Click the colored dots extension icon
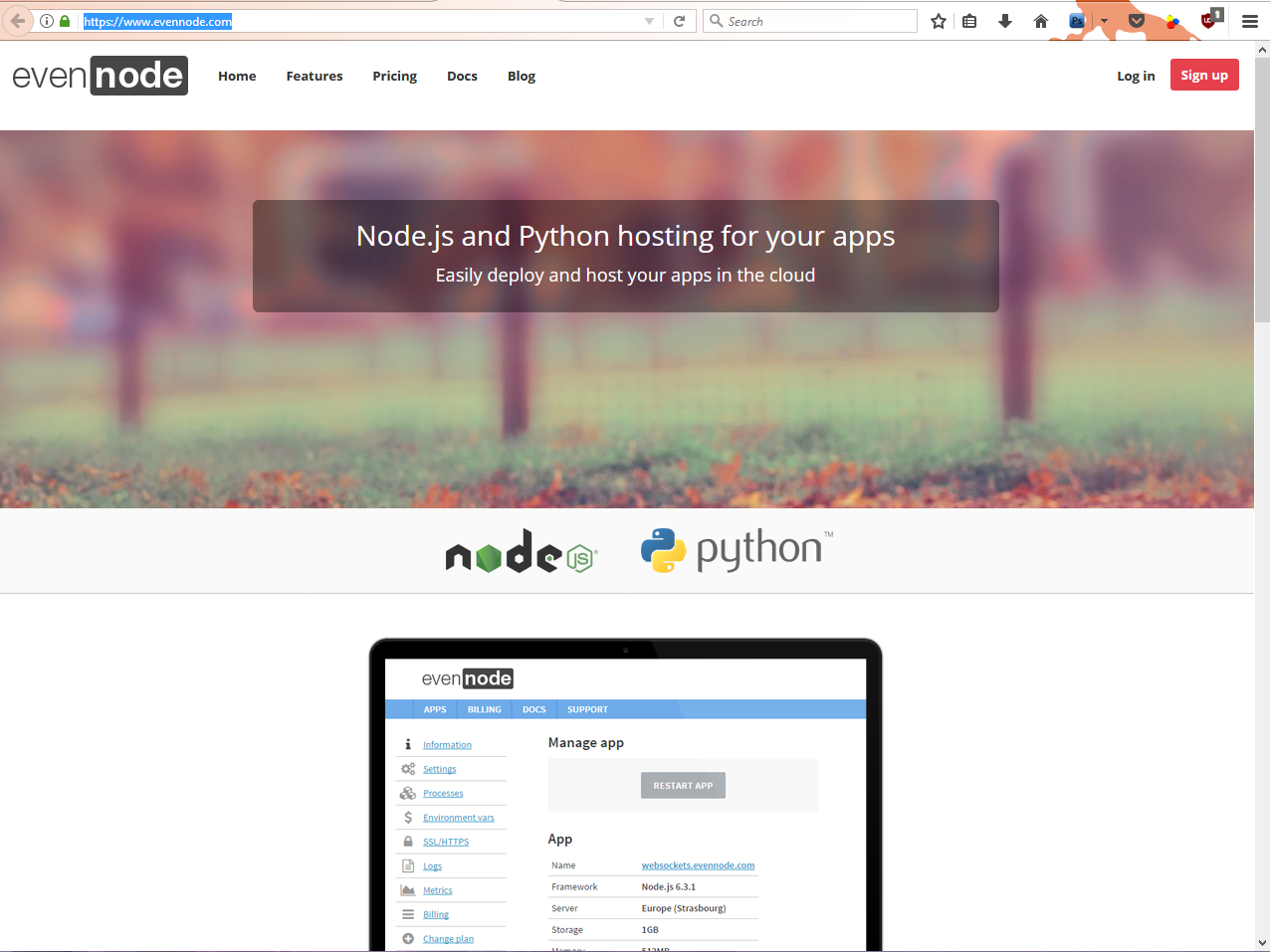Image resolution: width=1270 pixels, height=952 pixels. [1172, 21]
